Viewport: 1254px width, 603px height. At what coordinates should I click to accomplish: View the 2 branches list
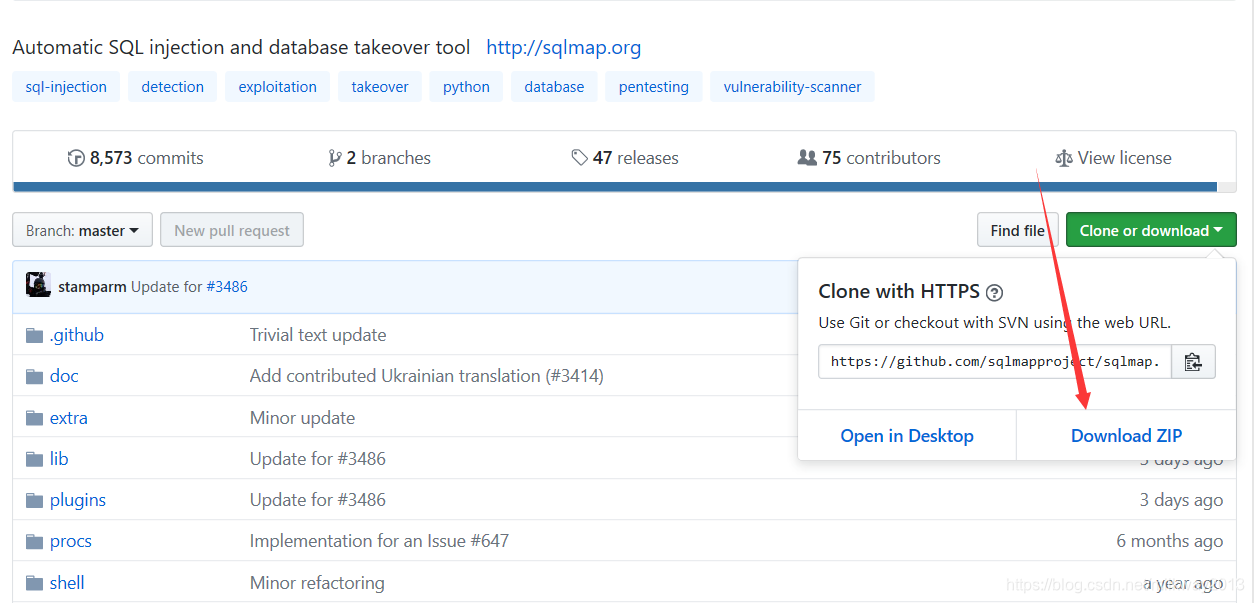pyautogui.click(x=379, y=158)
